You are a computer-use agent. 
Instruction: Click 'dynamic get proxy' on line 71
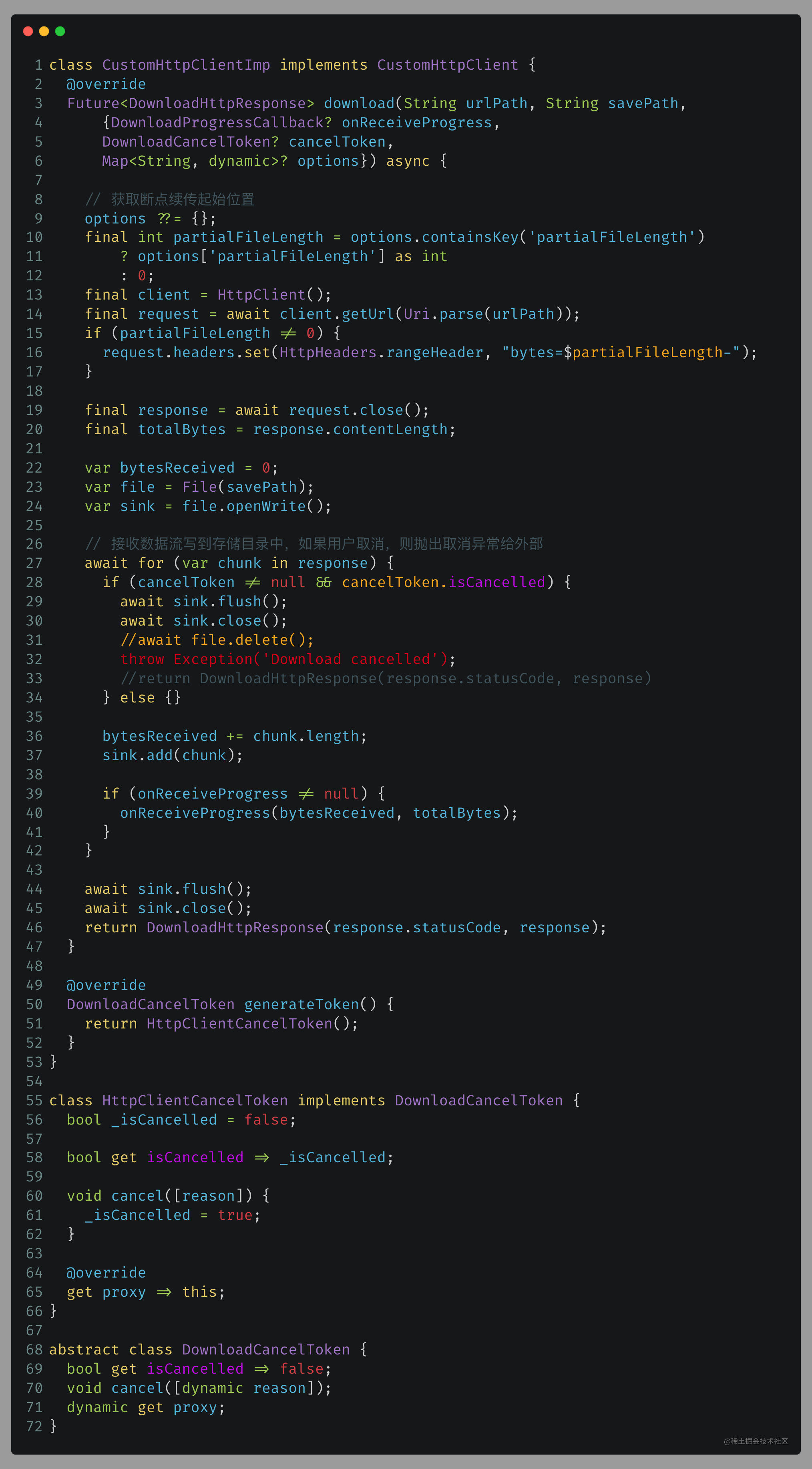click(x=141, y=1407)
